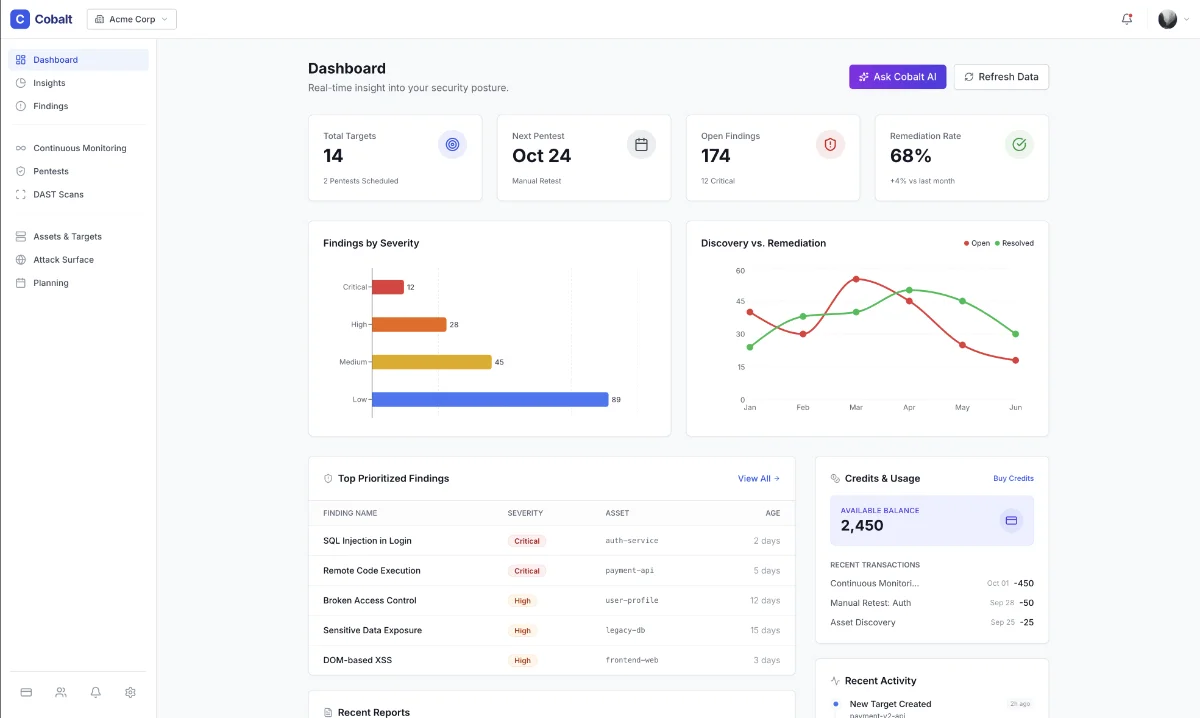Navigate to Pentests
The image size is (1200, 718).
click(x=78, y=171)
